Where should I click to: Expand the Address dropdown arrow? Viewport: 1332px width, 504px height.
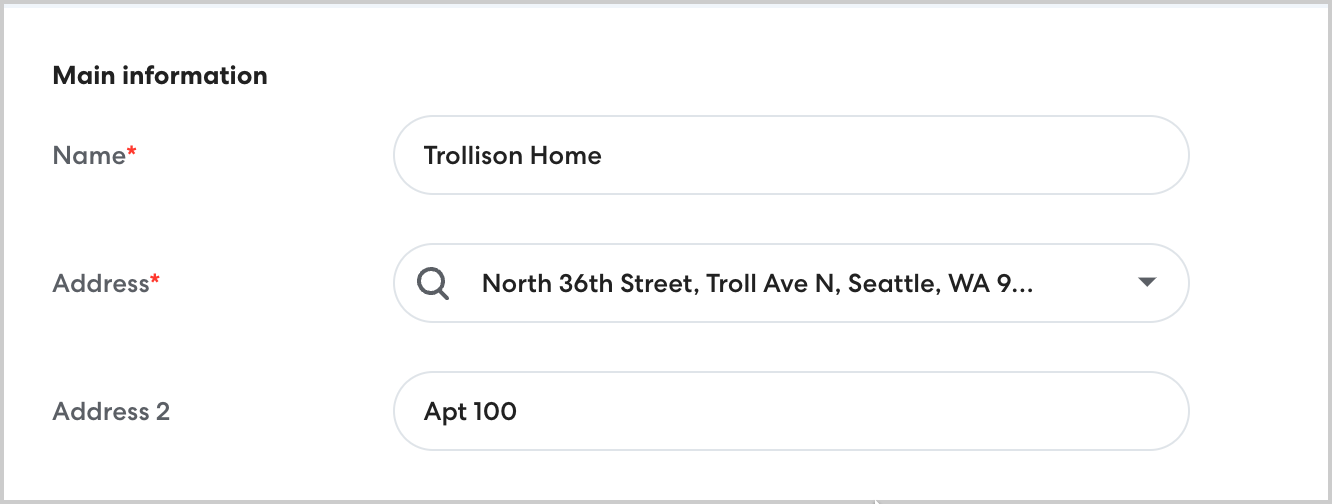pyautogui.click(x=1147, y=283)
